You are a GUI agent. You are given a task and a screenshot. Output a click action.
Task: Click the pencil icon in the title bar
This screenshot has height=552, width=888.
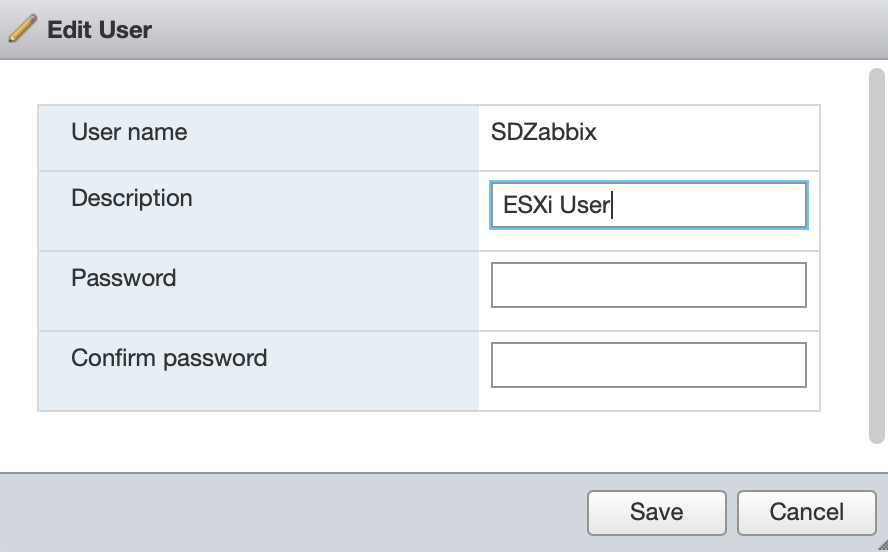click(22, 29)
